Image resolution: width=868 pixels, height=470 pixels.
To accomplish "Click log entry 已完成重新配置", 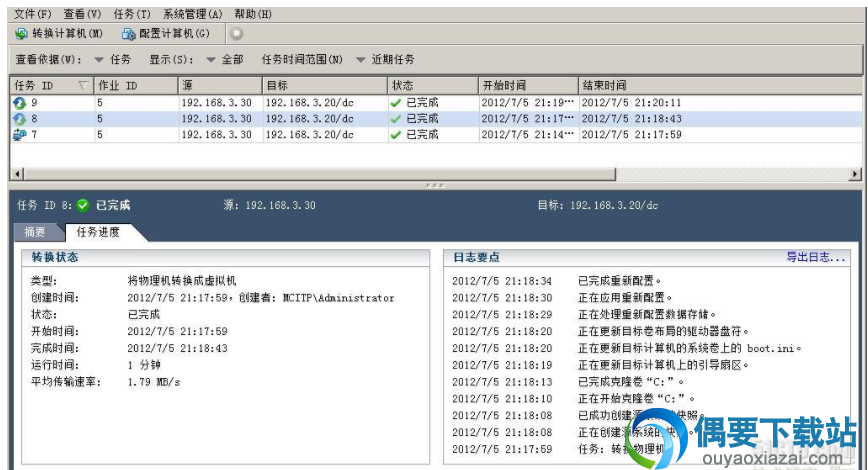I will pos(619,281).
